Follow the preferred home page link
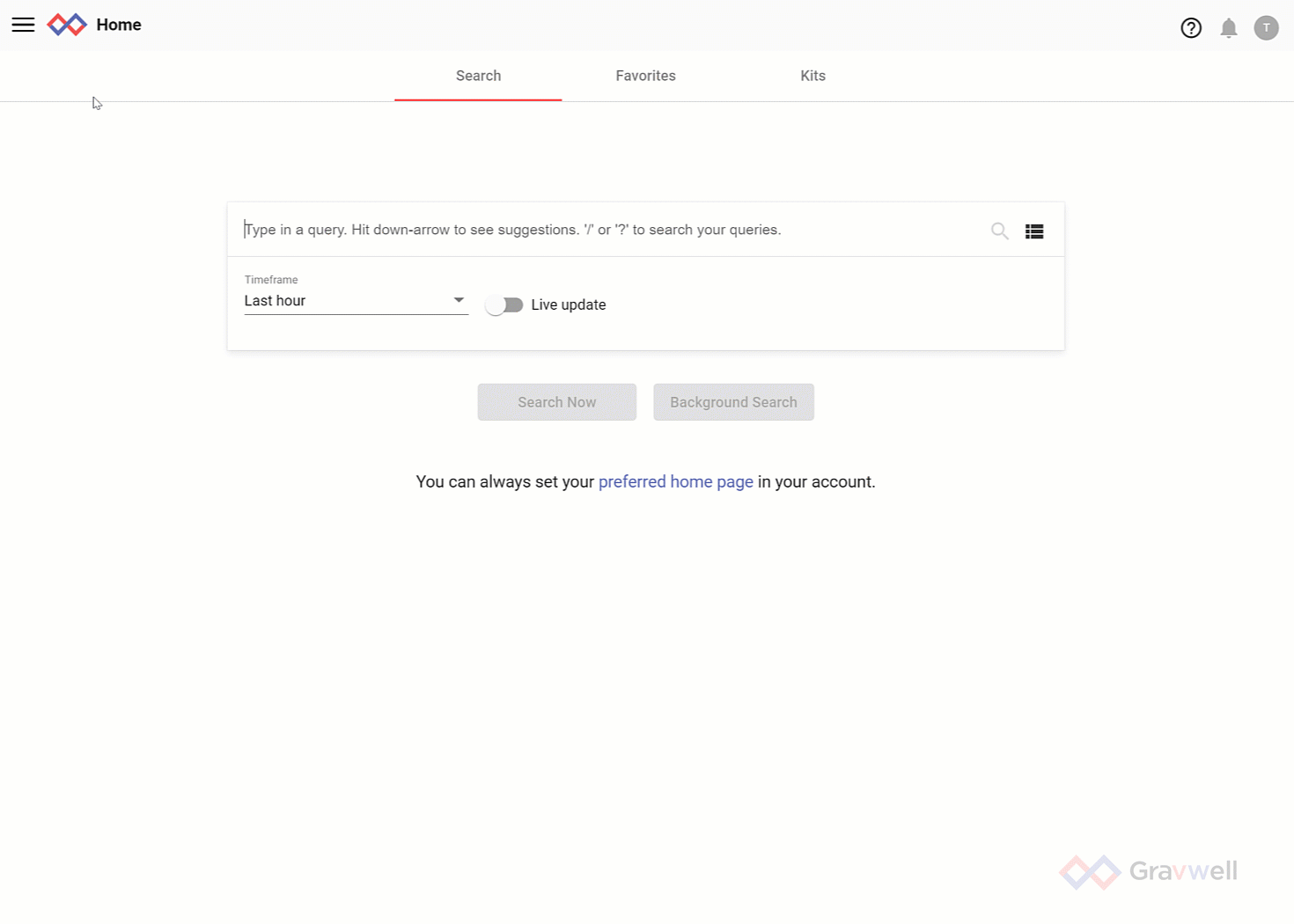 coord(675,482)
